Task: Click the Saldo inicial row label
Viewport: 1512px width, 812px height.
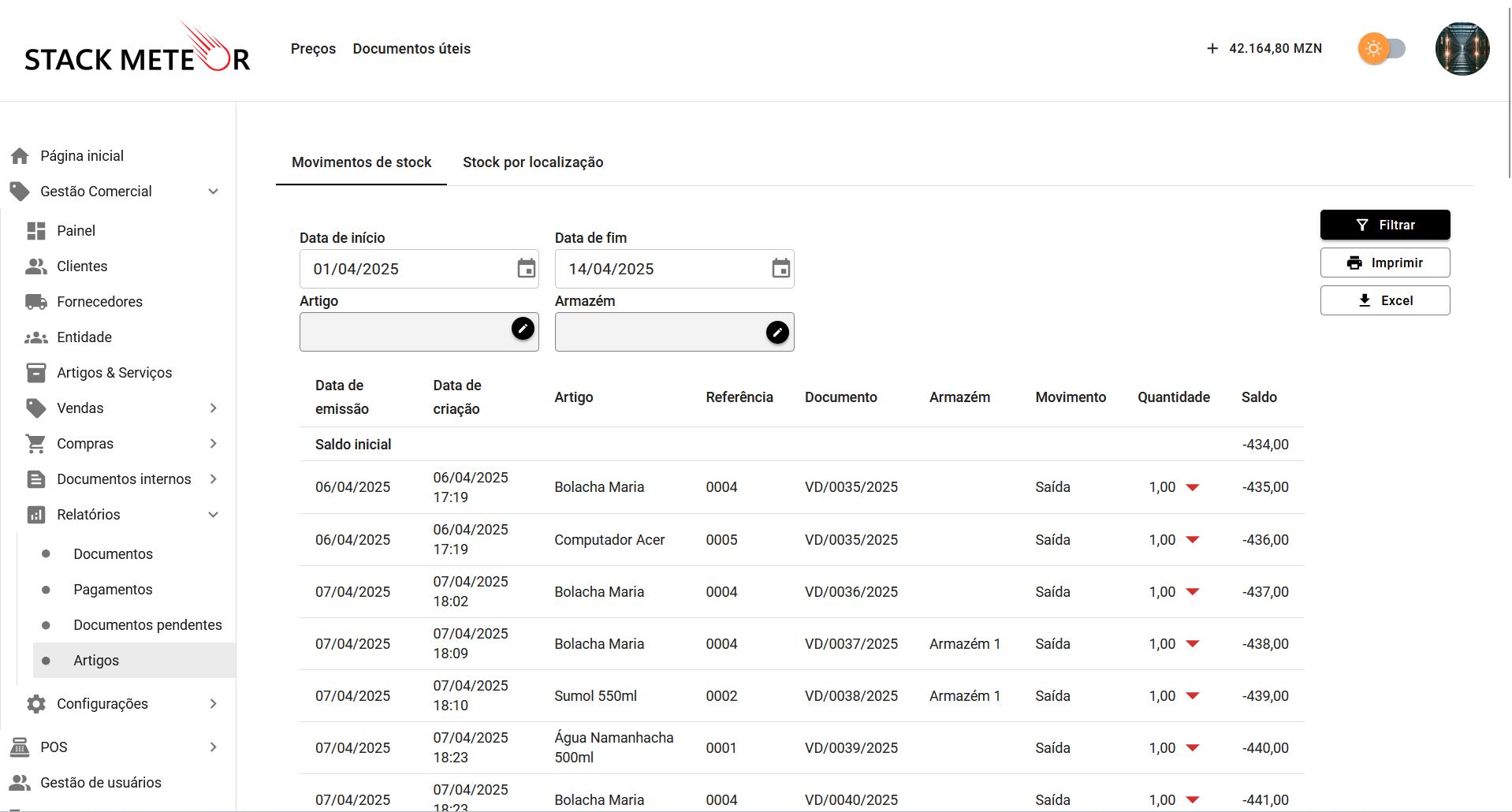Action: 353,445
